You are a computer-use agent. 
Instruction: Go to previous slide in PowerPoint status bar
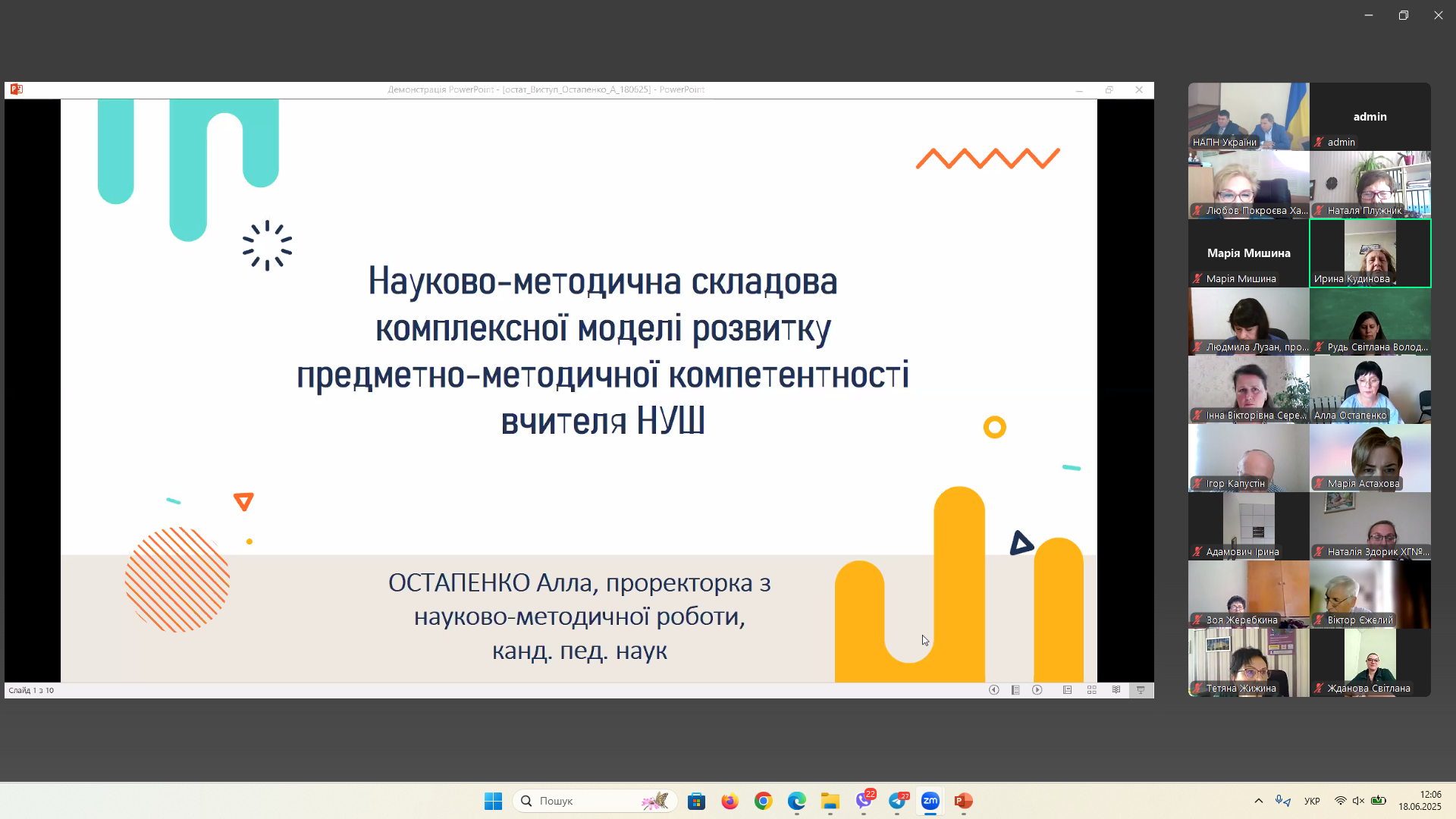[x=993, y=690]
